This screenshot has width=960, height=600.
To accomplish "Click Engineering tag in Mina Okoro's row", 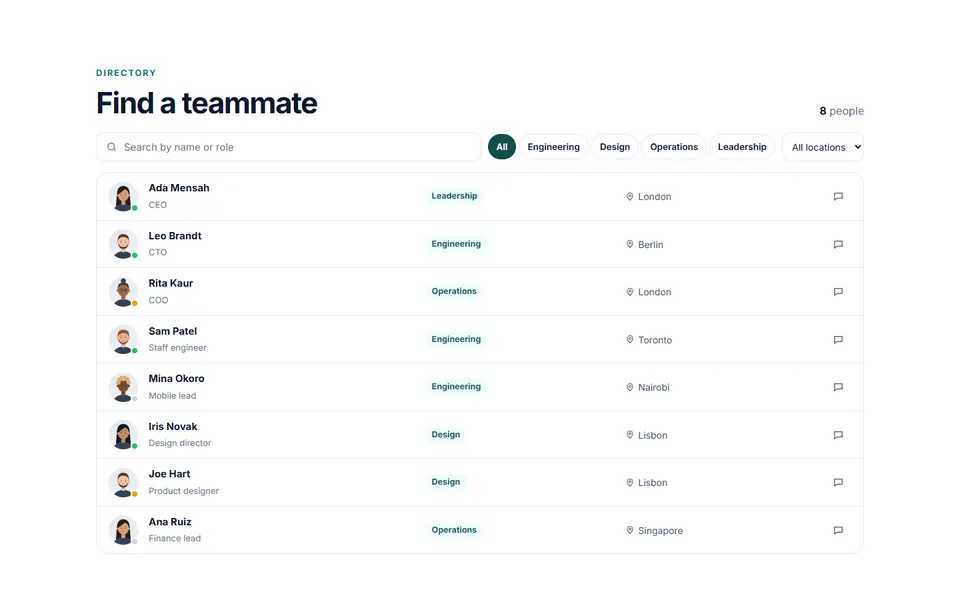I will [x=456, y=386].
